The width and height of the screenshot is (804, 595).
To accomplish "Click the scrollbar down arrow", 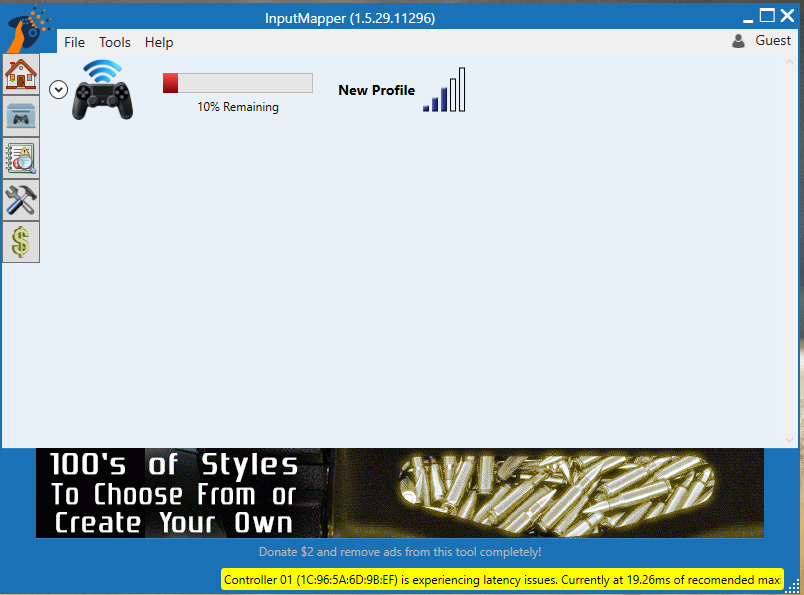I will pos(789,440).
